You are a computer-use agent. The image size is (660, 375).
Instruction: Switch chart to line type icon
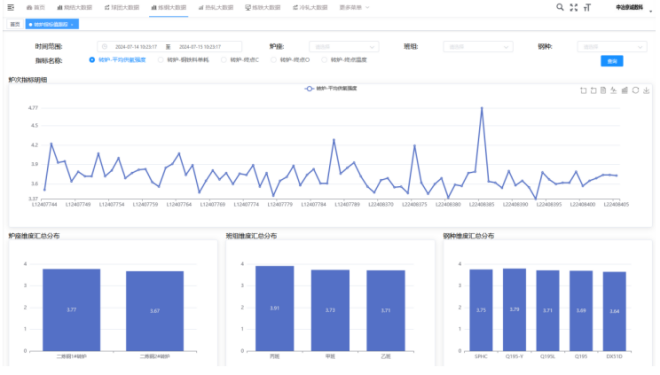coord(614,90)
